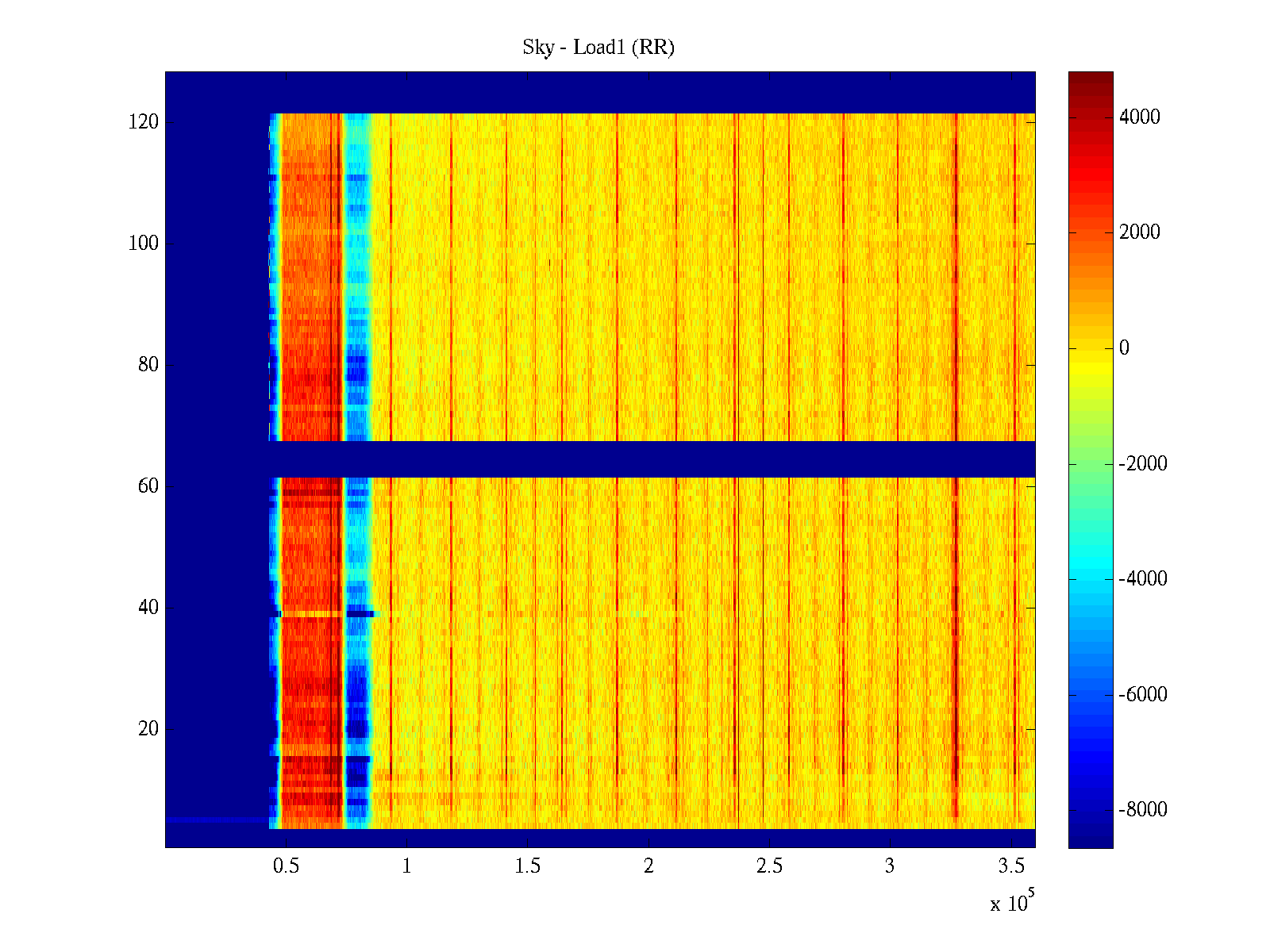Click the dark red vertical stripe near x=3.3

(x=956, y=635)
